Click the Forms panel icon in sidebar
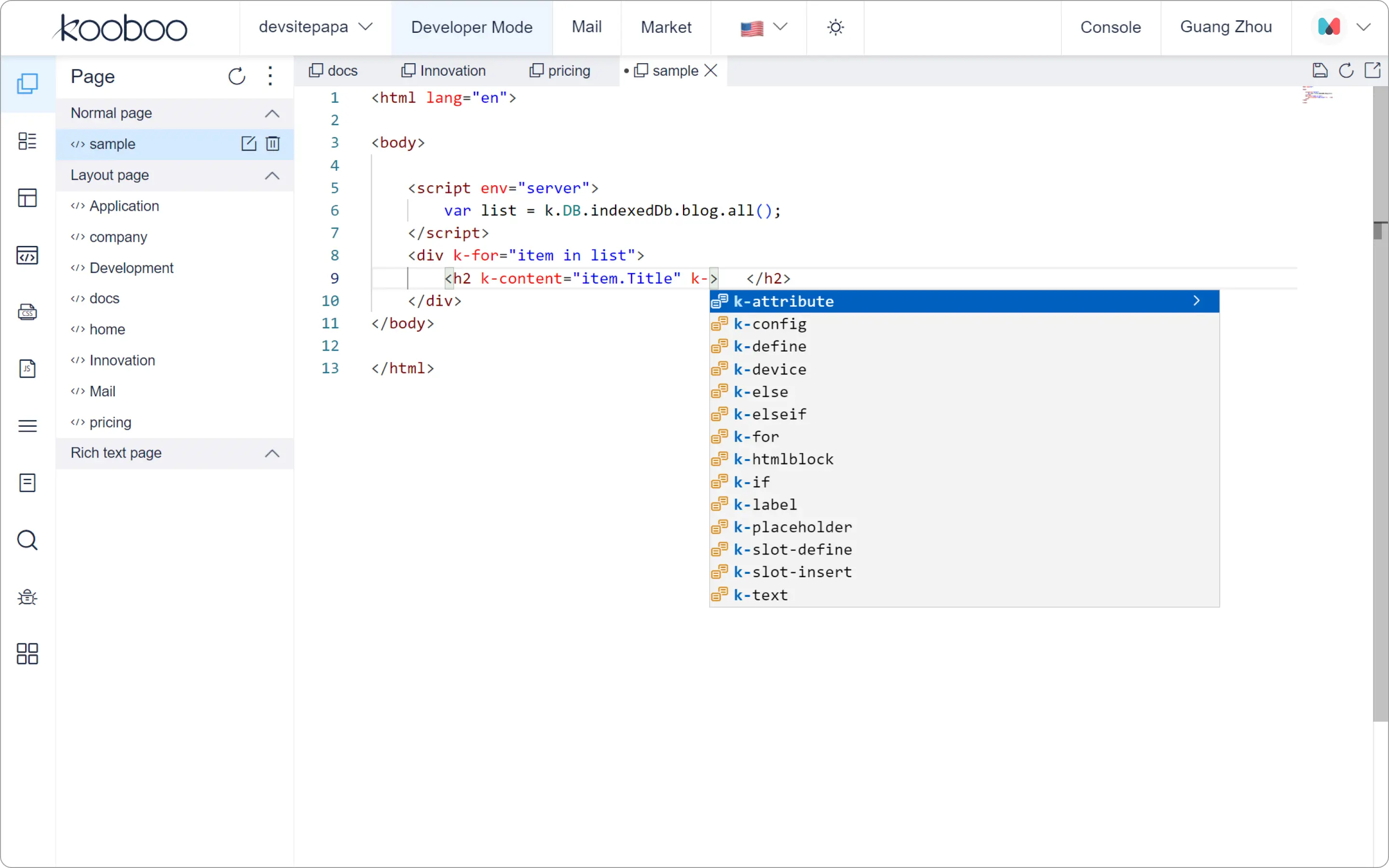Screen dimensions: 1389x868 click(27, 483)
